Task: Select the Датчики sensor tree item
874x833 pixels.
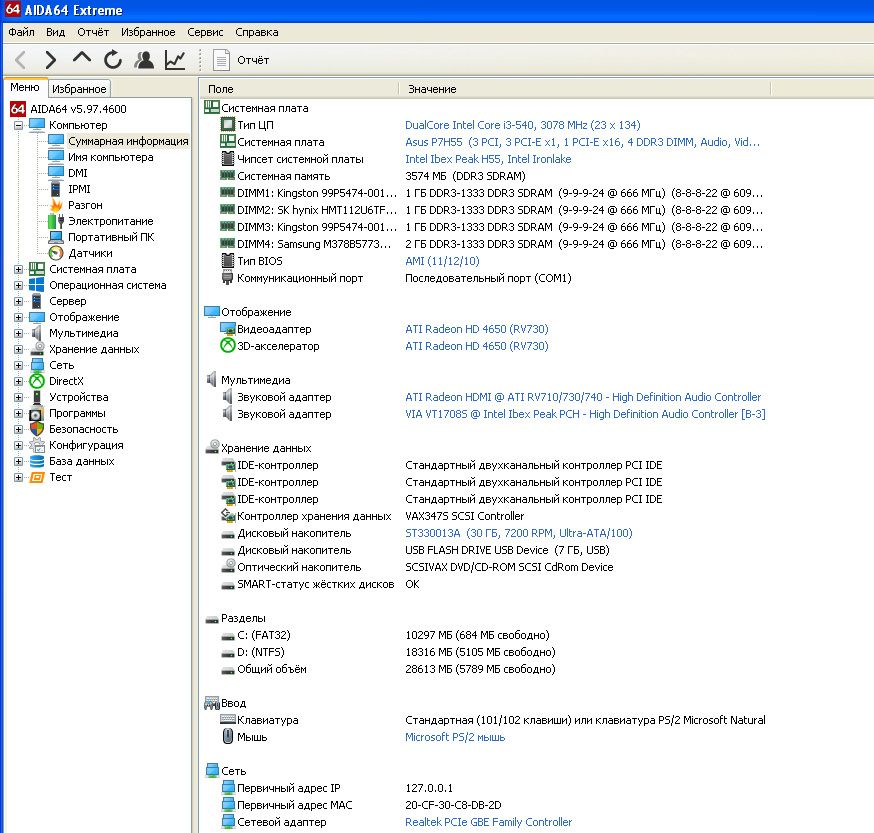Action: (x=90, y=253)
